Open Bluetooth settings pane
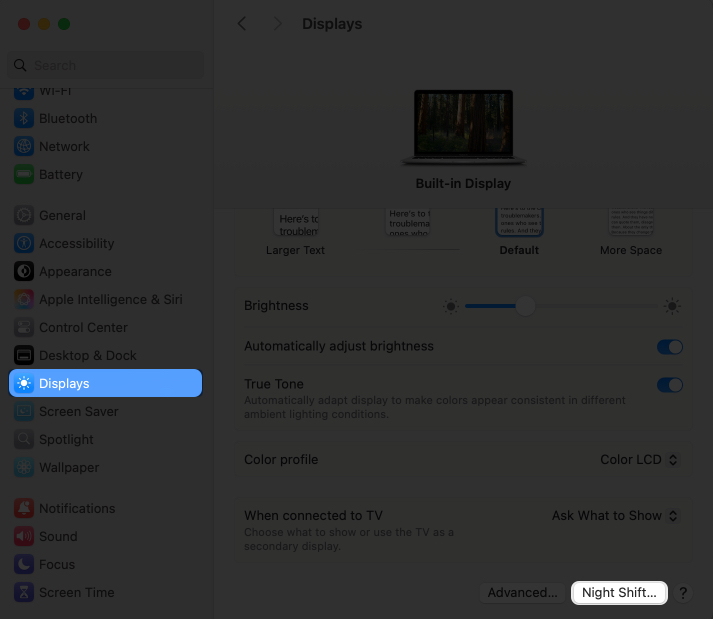The height and width of the screenshot is (619, 713). tap(105, 118)
